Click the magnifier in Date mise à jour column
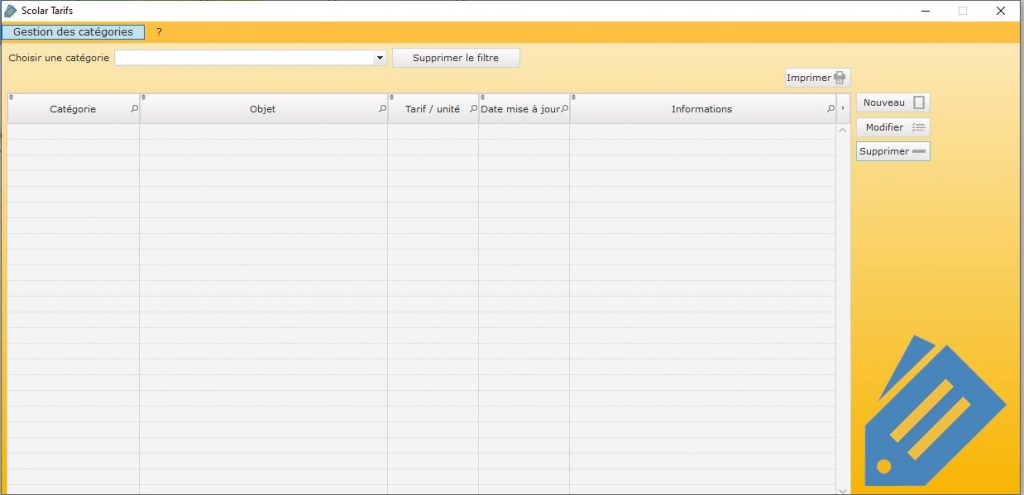 (x=564, y=109)
